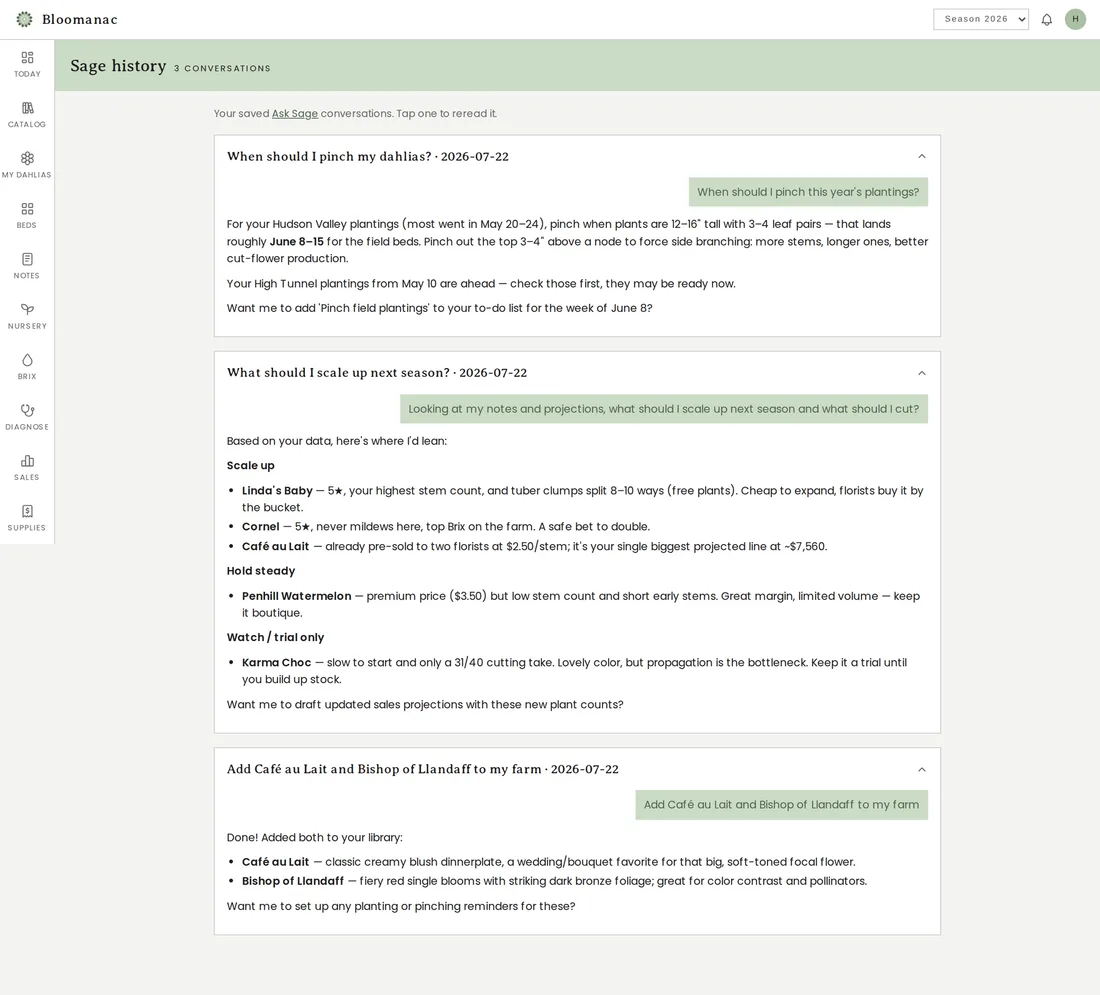
Task: Click the 'Linda's Baby' variety name
Action: (x=277, y=490)
